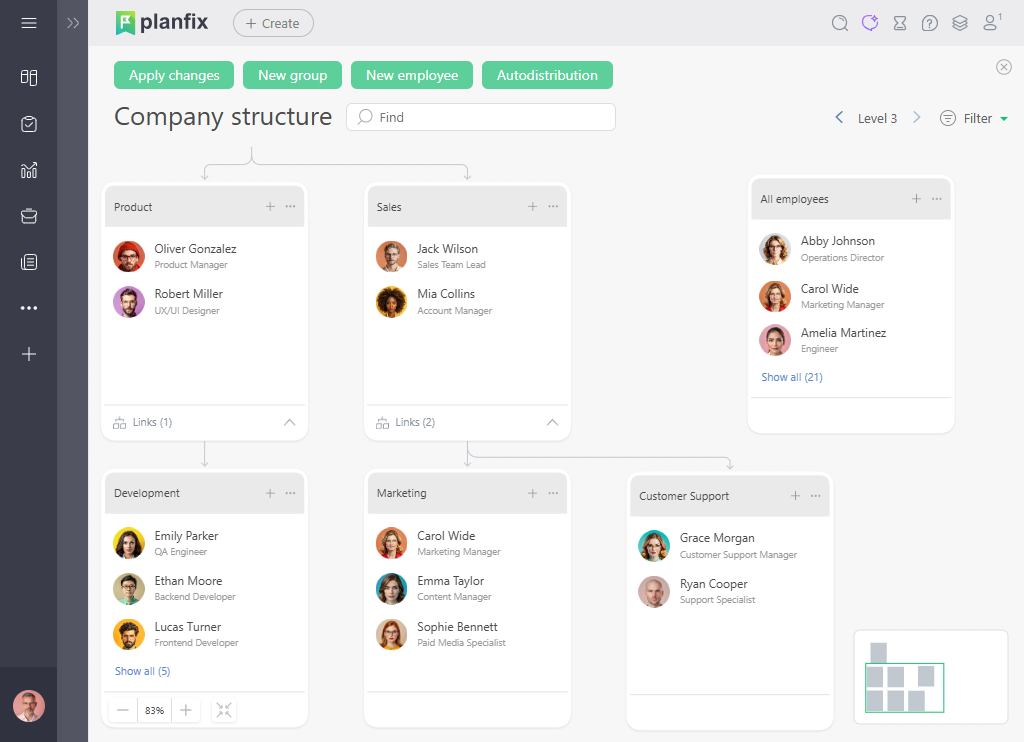This screenshot has height=742, width=1024.
Task: Focus the Find search field
Action: tap(481, 117)
